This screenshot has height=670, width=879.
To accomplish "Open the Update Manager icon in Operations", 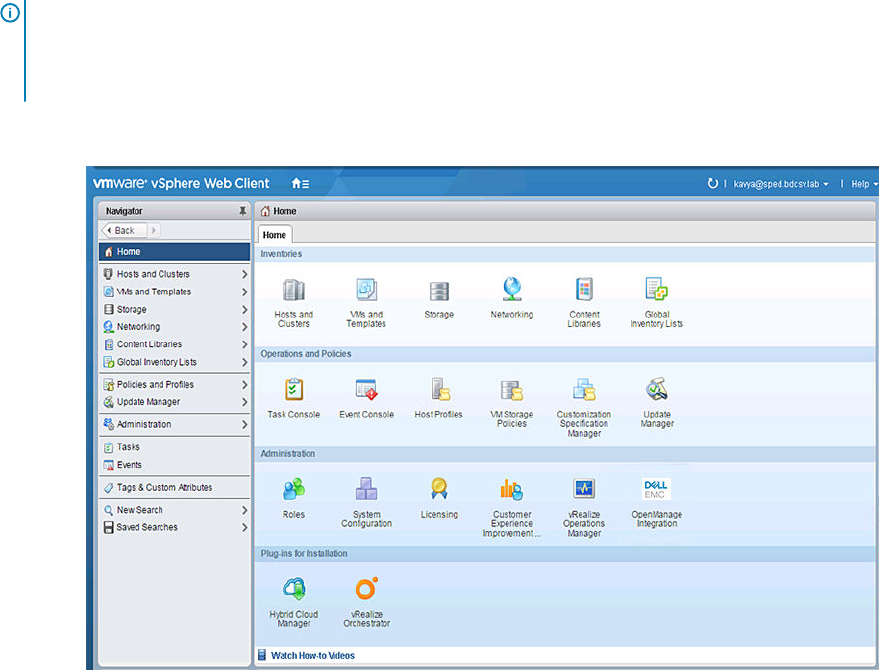I will pos(656,389).
